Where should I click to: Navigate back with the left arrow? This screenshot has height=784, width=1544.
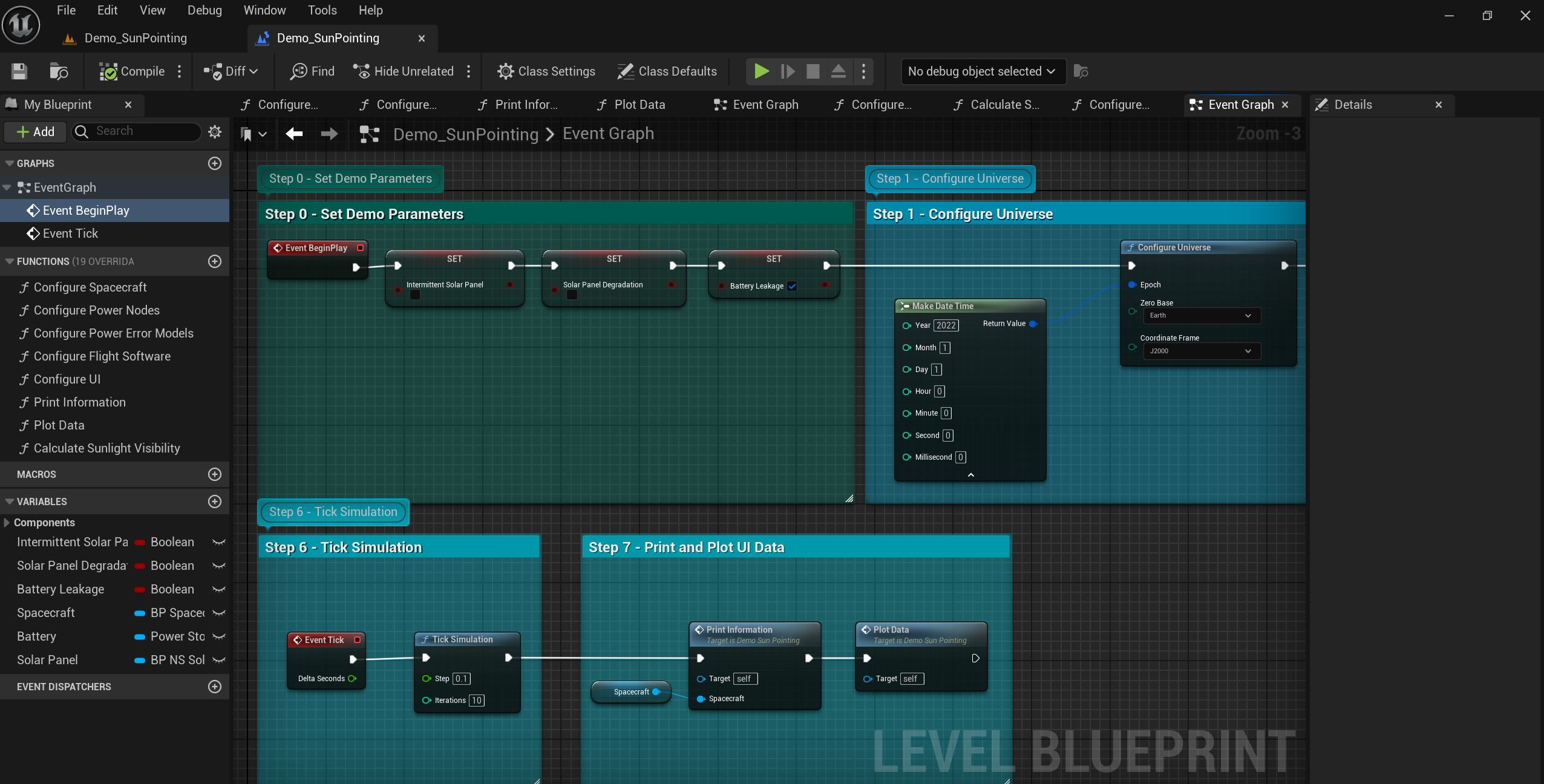point(294,134)
